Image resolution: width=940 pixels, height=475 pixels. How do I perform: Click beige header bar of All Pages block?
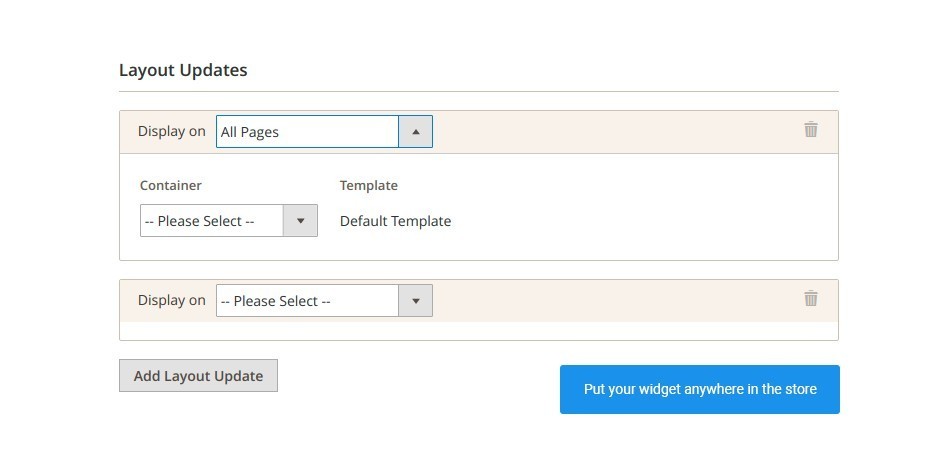click(617, 132)
